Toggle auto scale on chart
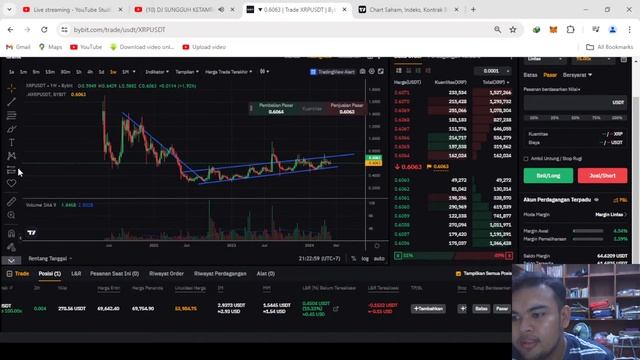The height and width of the screenshot is (360, 640). tap(379, 258)
